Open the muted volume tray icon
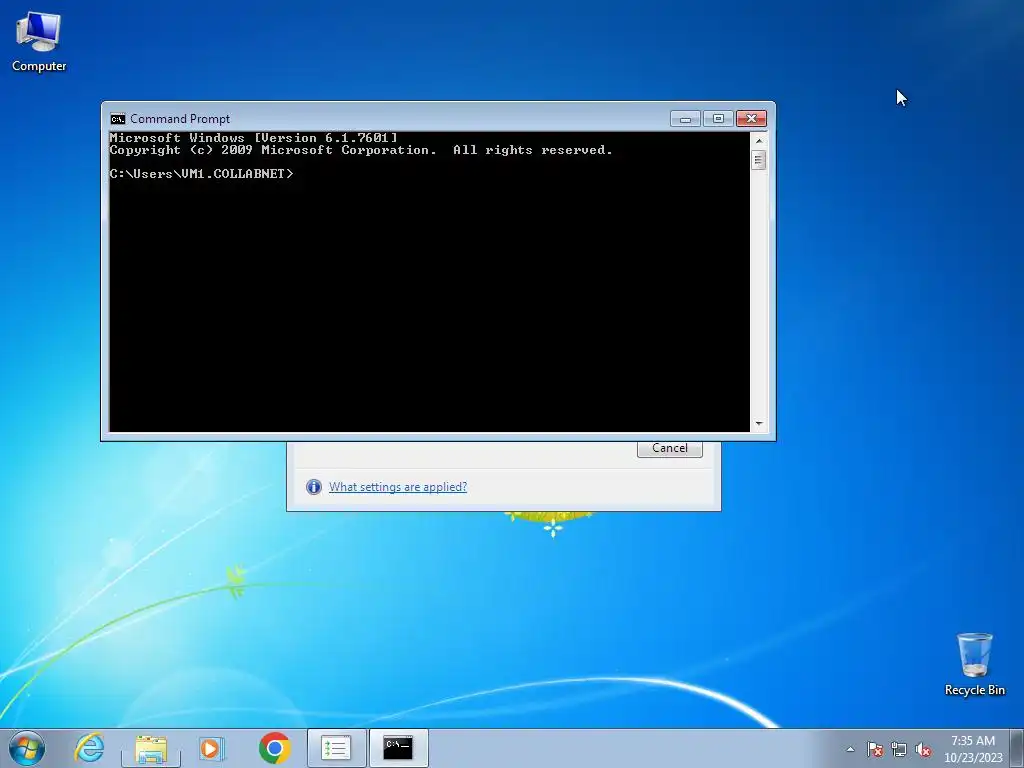The width and height of the screenshot is (1024, 768). [x=923, y=749]
